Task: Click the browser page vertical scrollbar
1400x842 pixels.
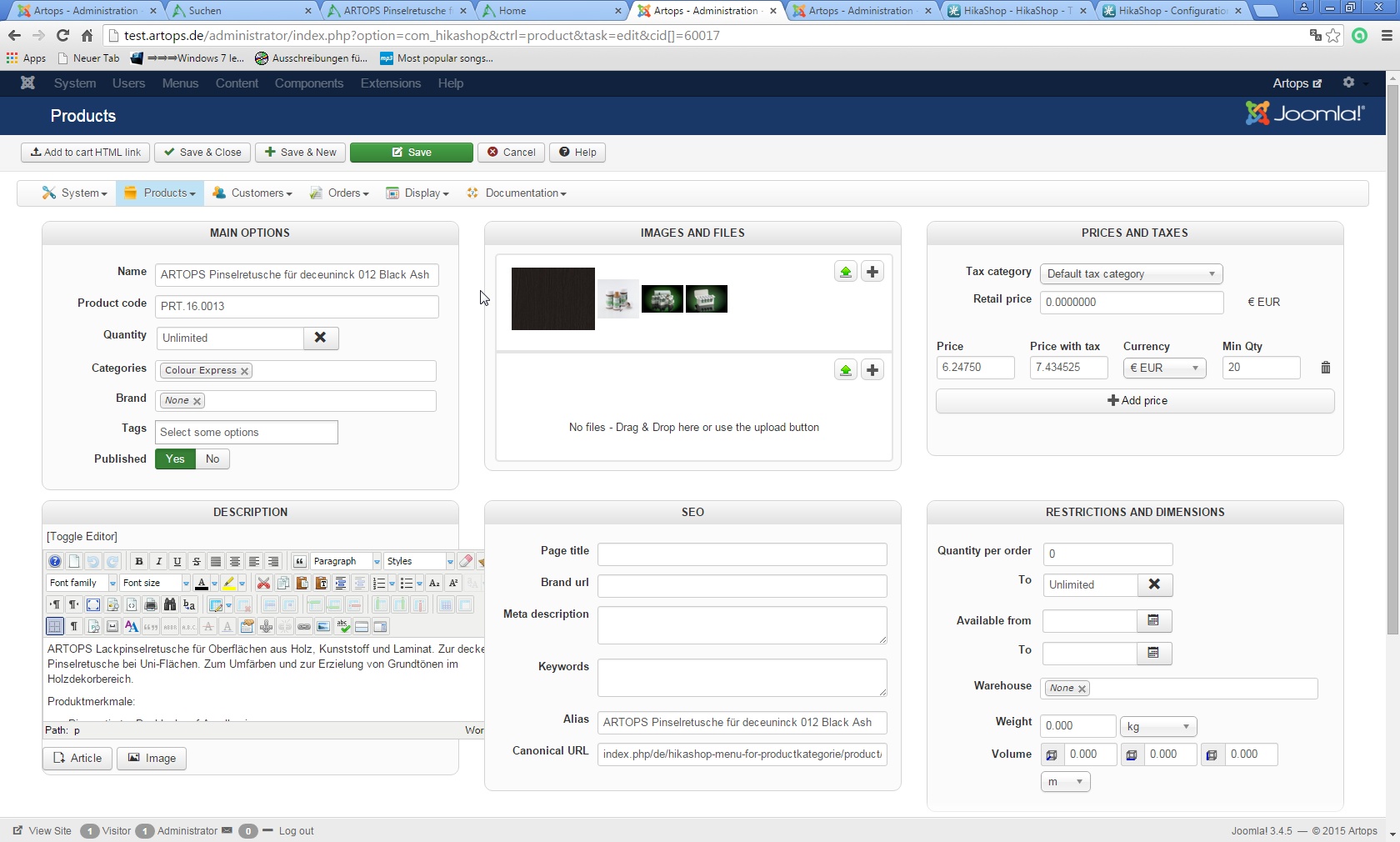Action: 1392,358
